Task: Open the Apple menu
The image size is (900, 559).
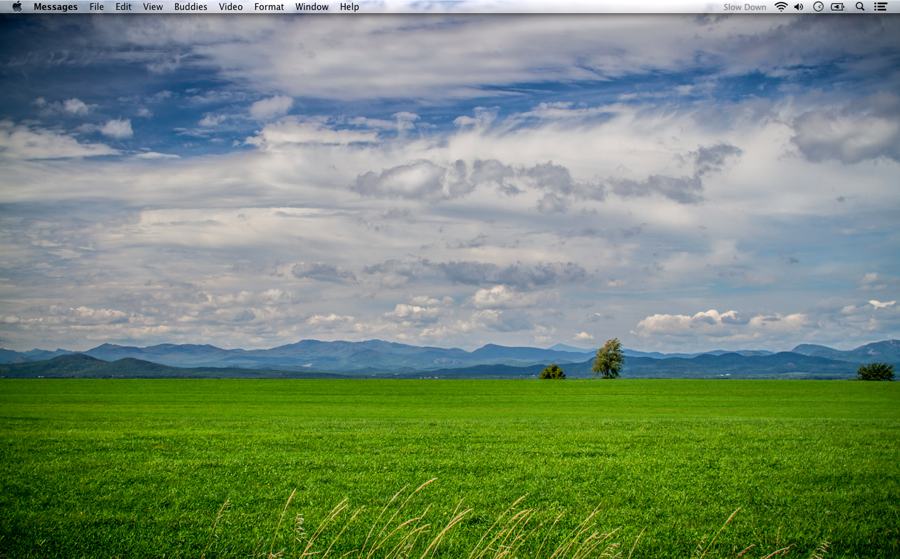Action: (x=17, y=7)
